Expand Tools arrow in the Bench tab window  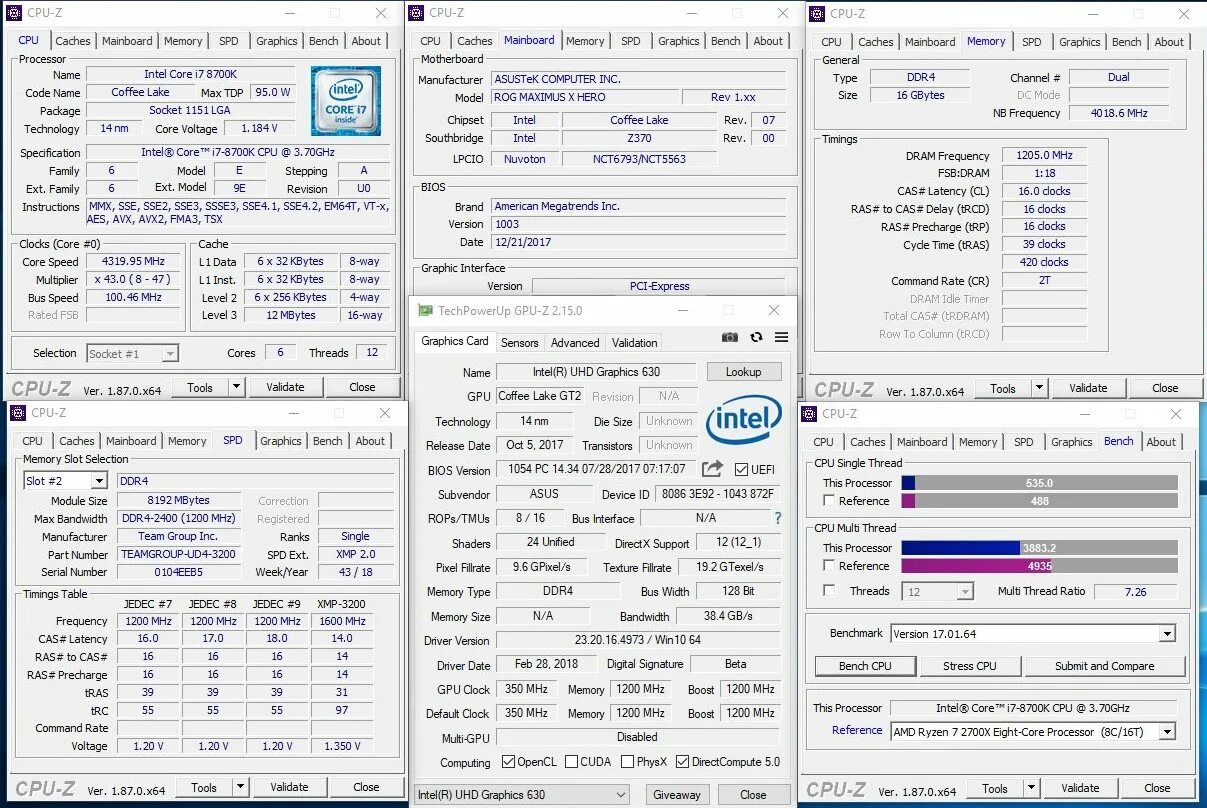[x=1032, y=788]
